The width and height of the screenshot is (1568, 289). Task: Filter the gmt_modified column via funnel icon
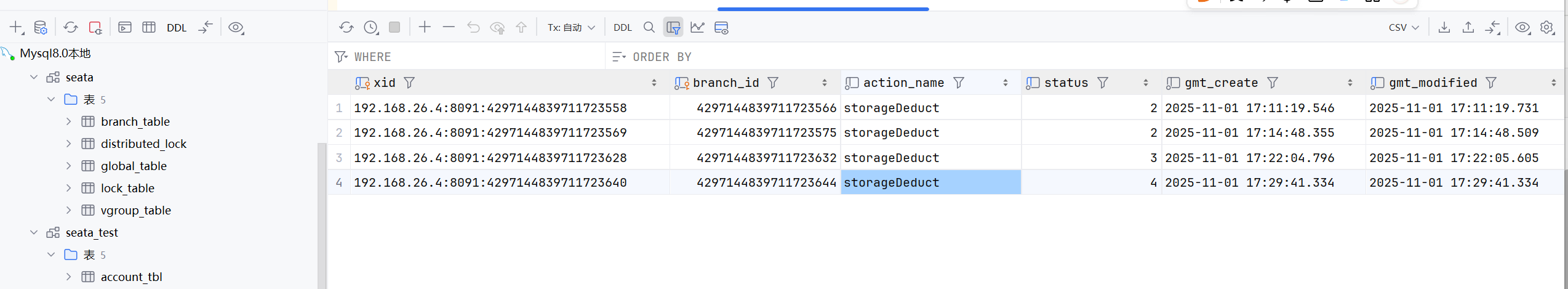(x=1491, y=83)
